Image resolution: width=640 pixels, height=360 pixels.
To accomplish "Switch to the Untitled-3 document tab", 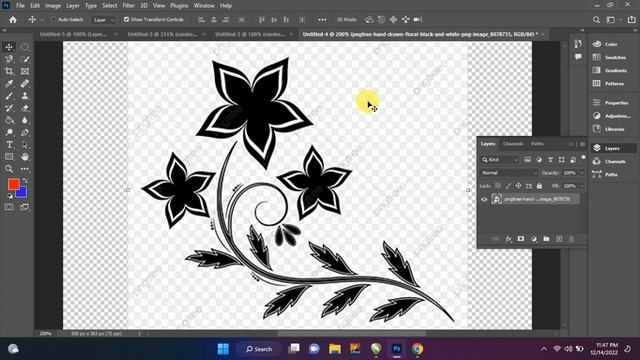I will tap(250, 34).
